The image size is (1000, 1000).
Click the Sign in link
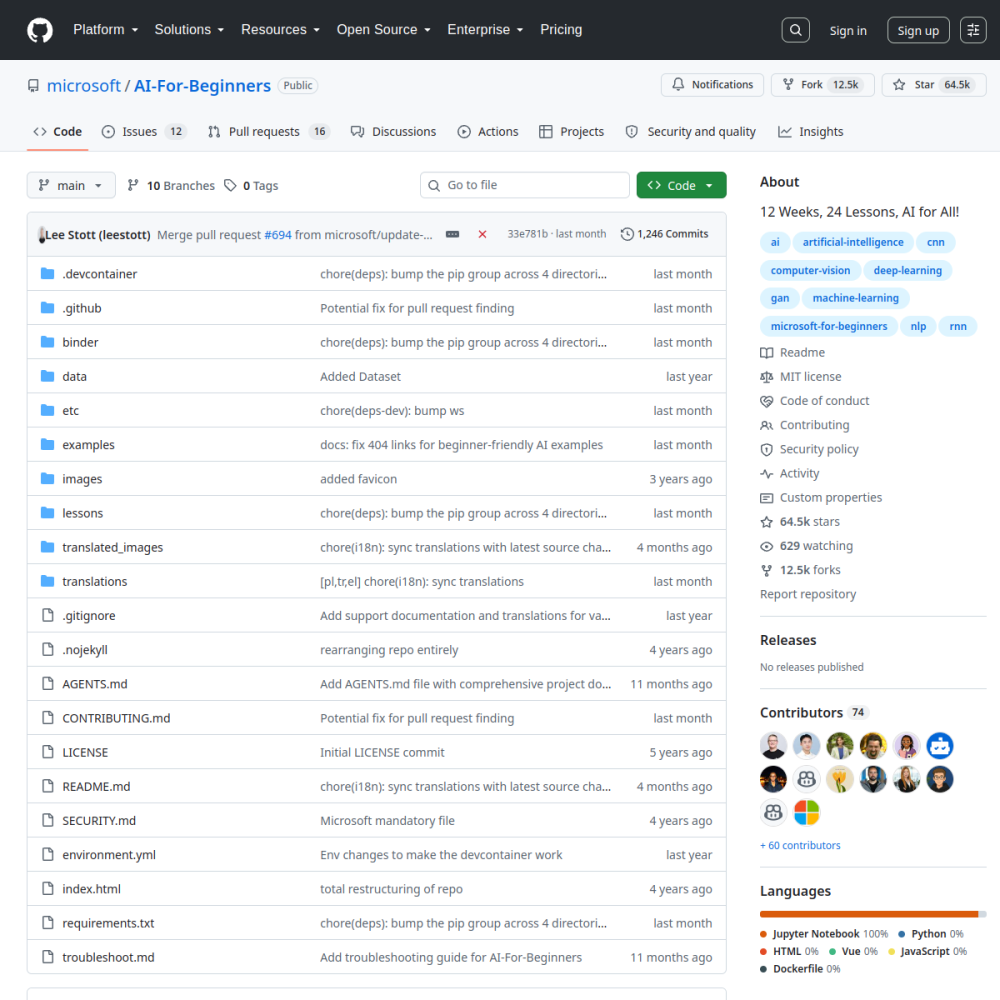[x=848, y=31]
